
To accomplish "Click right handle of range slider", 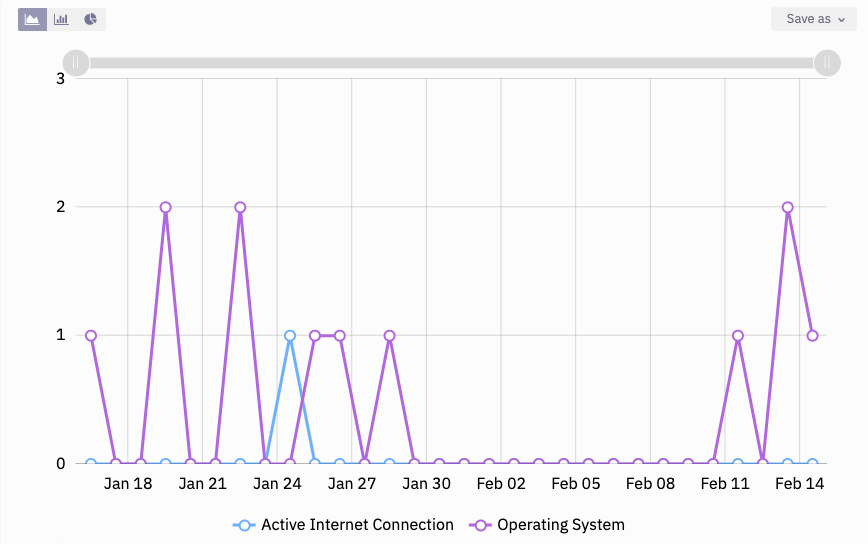I will point(827,63).
